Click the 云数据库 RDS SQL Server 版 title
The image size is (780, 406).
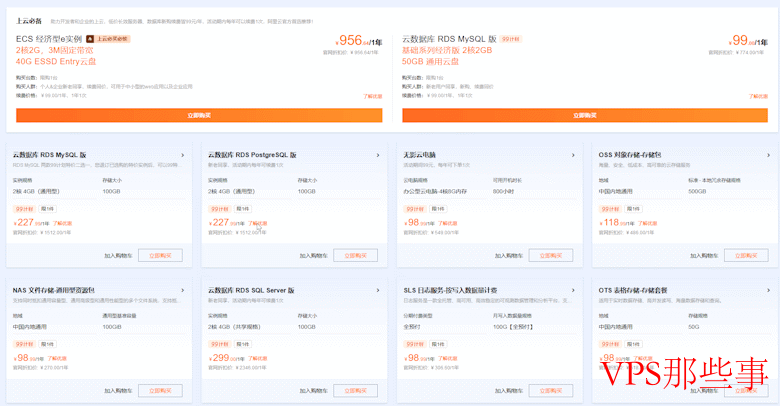[x=251, y=291]
